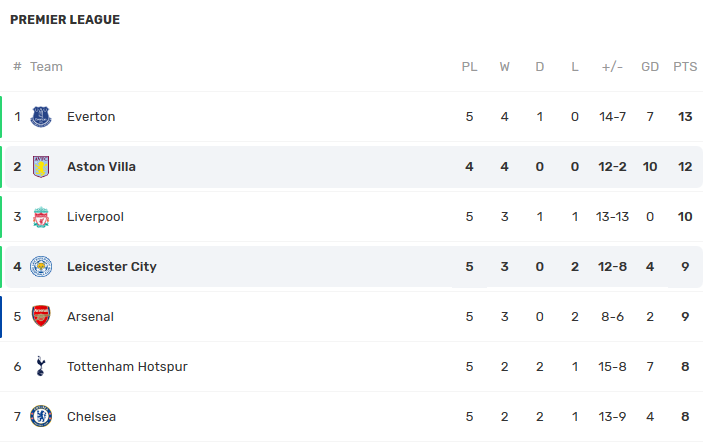Image resolution: width=703 pixels, height=442 pixels.
Task: Click the Tottenham Hotspur club crest
Action: tap(41, 367)
